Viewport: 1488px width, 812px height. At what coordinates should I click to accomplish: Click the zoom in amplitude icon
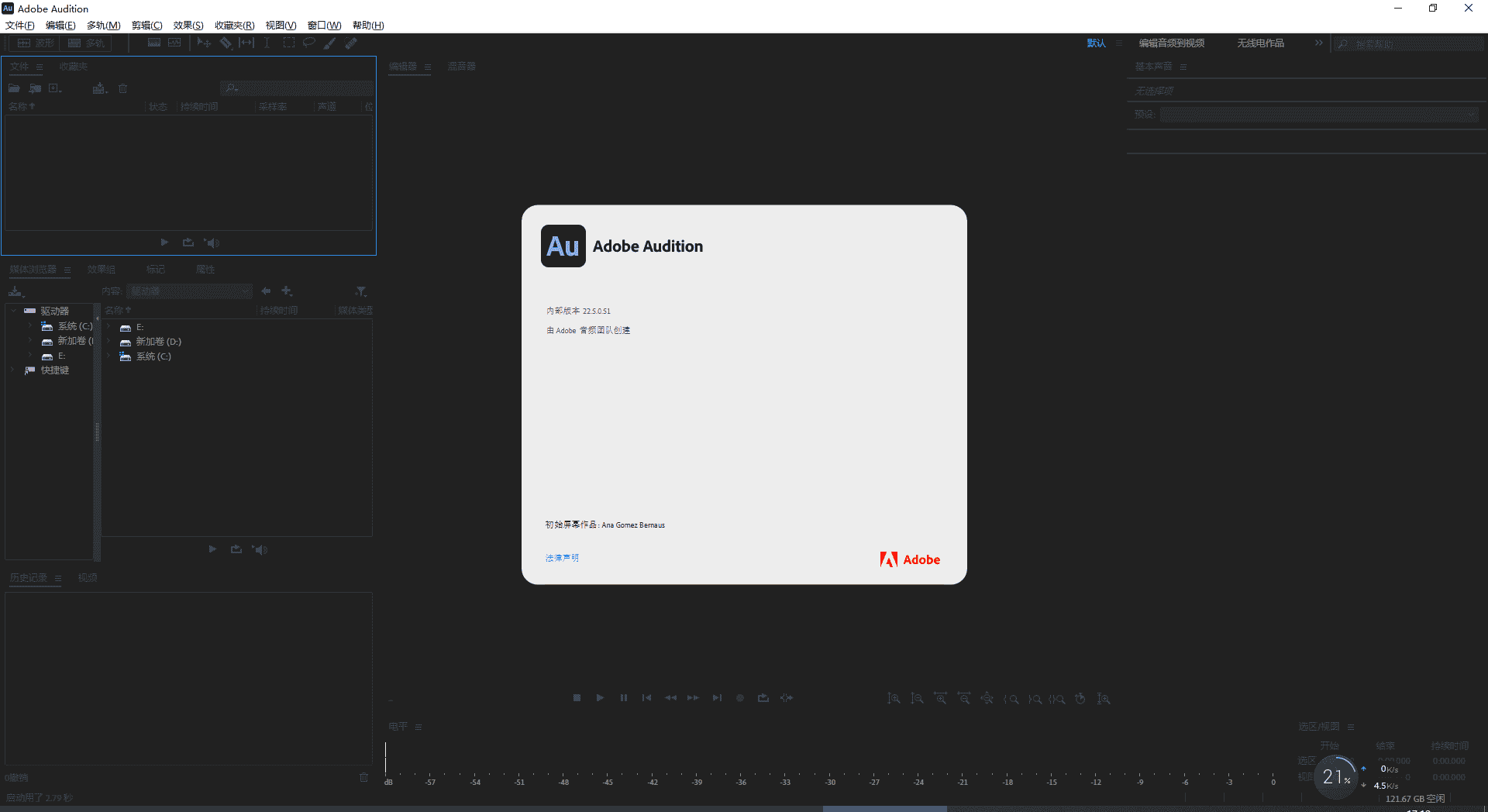click(894, 699)
